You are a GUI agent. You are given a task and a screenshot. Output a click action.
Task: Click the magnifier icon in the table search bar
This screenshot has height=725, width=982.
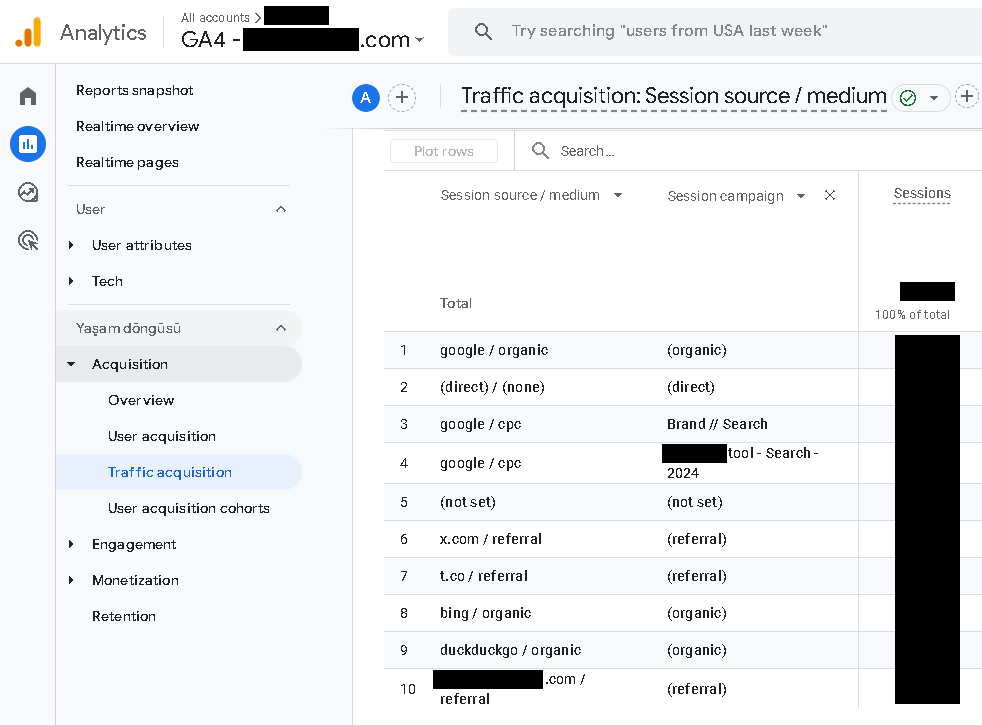coord(540,151)
